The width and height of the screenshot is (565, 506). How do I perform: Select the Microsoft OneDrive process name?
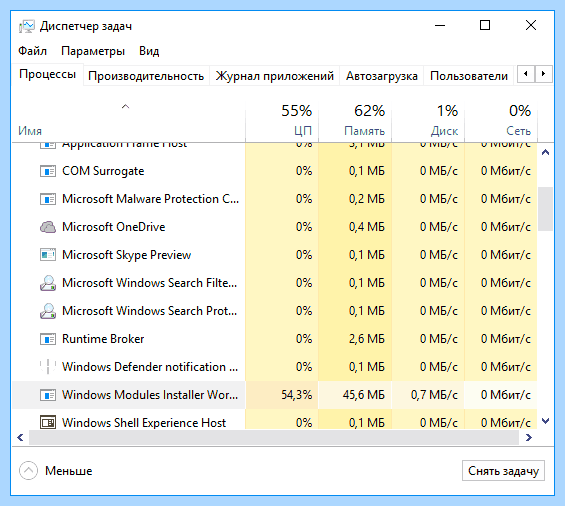tap(114, 227)
